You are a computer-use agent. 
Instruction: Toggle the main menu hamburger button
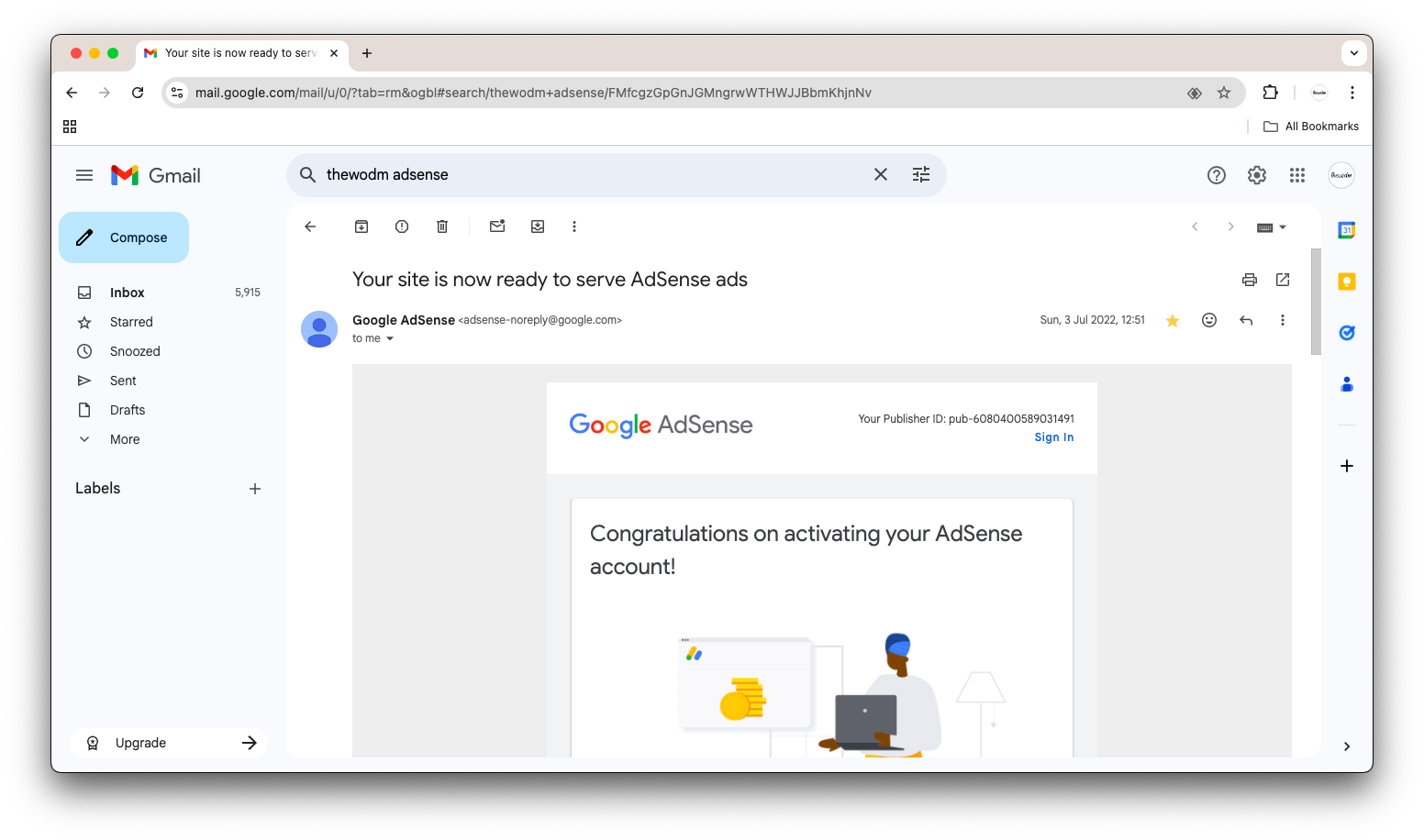(x=84, y=175)
